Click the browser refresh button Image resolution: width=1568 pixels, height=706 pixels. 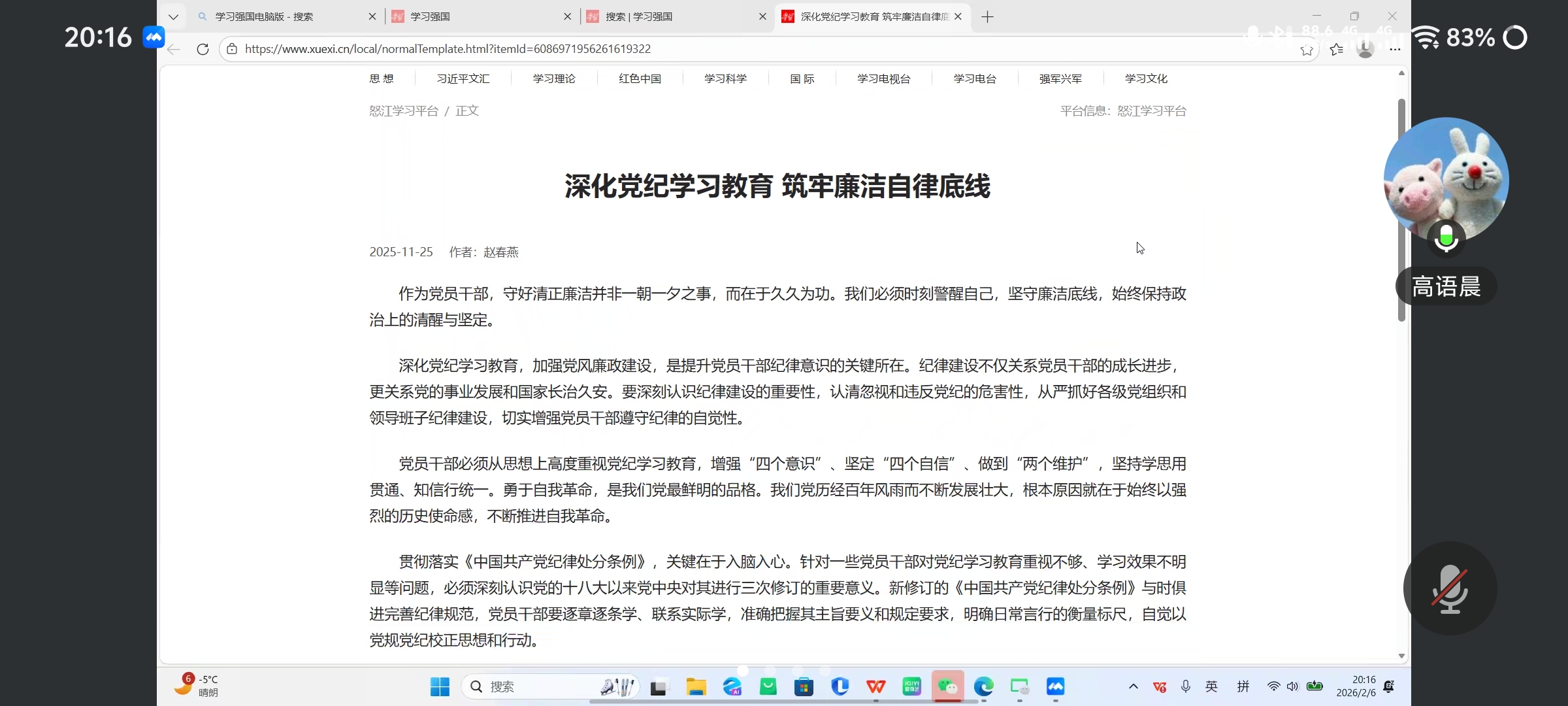tap(203, 49)
